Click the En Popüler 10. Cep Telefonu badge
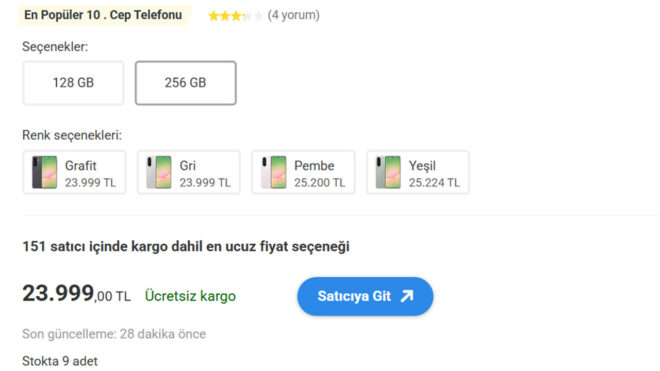 [103, 15]
